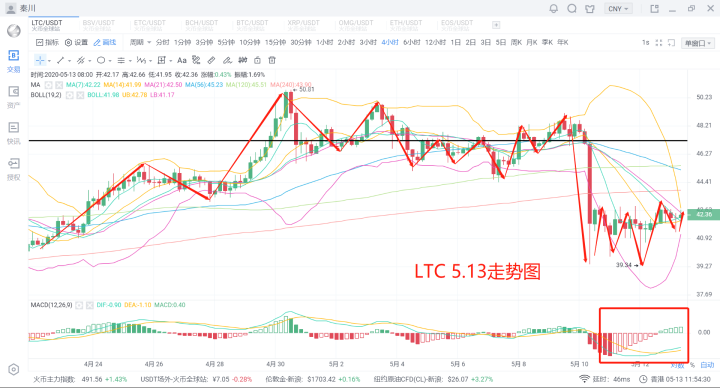Select the crosshair cursor tool
720x388 pixels.
[x=40, y=60]
